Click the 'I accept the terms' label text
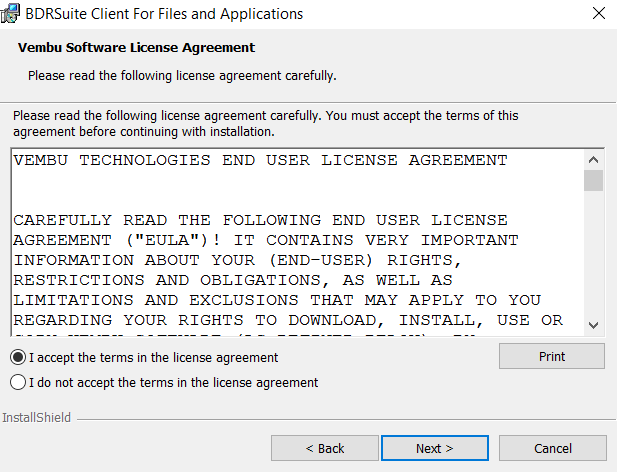617x472 pixels. click(x=153, y=358)
